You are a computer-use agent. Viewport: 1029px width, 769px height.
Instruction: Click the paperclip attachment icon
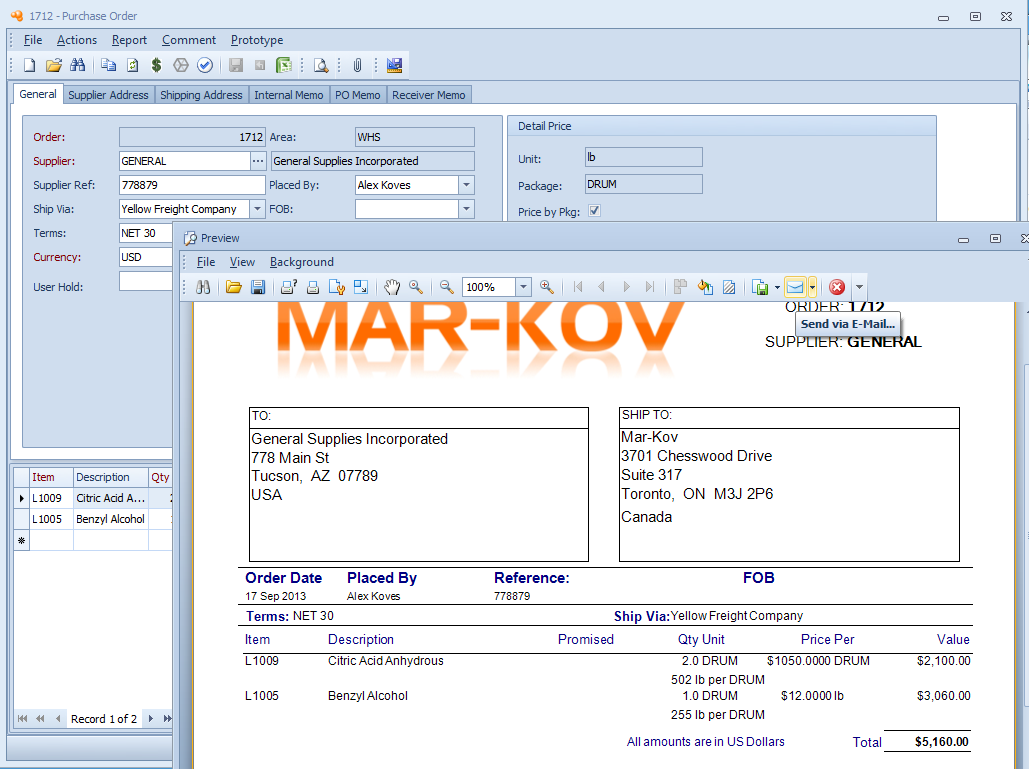coord(356,65)
